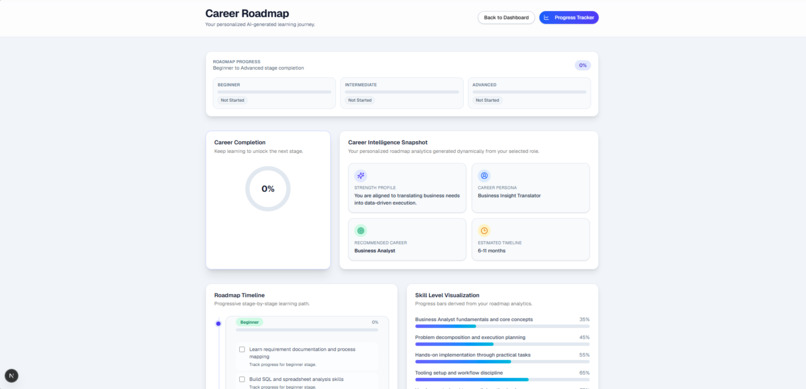
Task: Click the roadmap progress 0% badge
Action: [582, 65]
